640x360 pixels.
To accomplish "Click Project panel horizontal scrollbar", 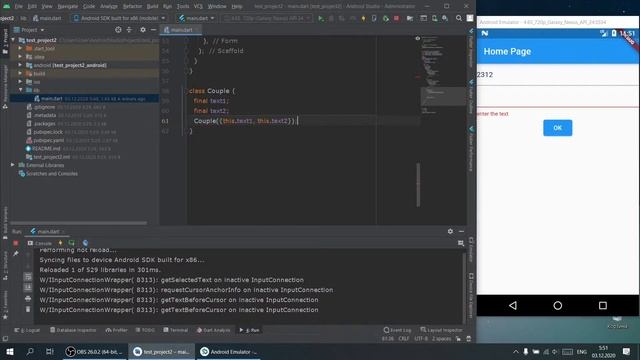I will tap(78, 223).
